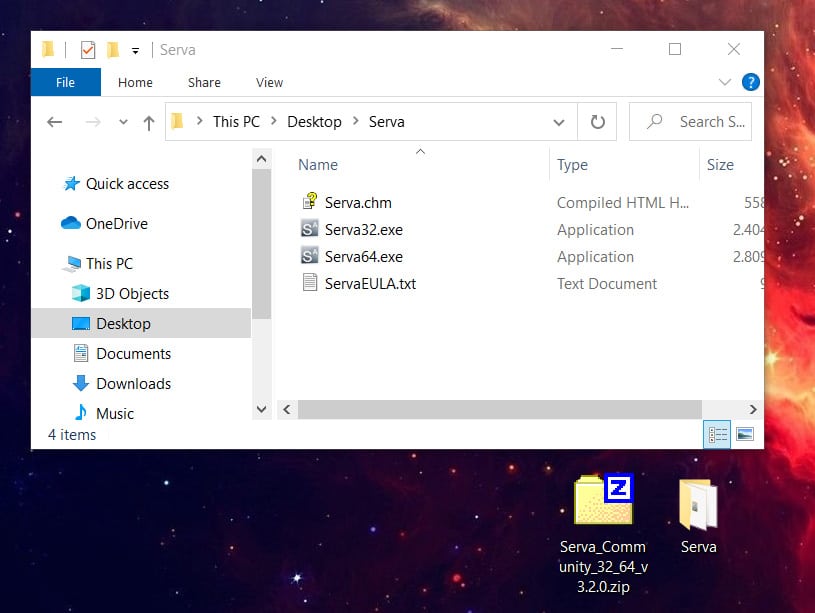Click navigation pane scroll up arrow
Image resolution: width=815 pixels, height=613 pixels.
(261, 159)
